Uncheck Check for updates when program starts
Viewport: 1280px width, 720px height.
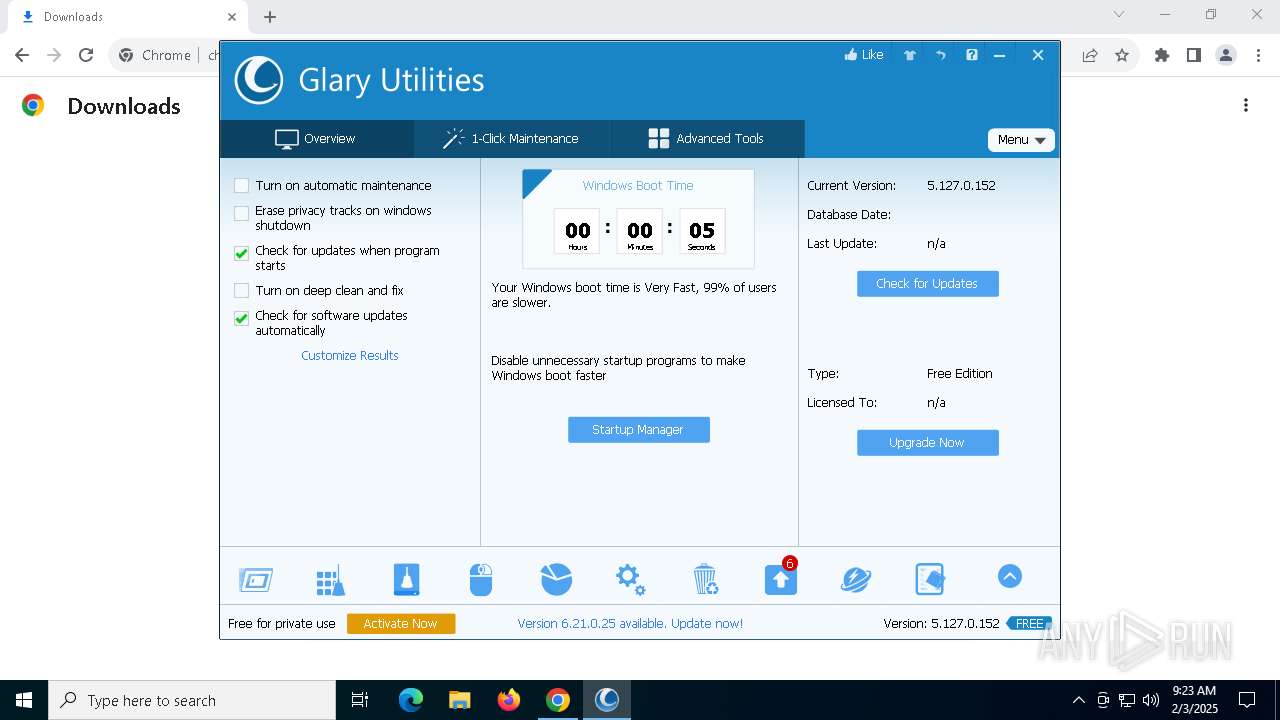click(241, 253)
